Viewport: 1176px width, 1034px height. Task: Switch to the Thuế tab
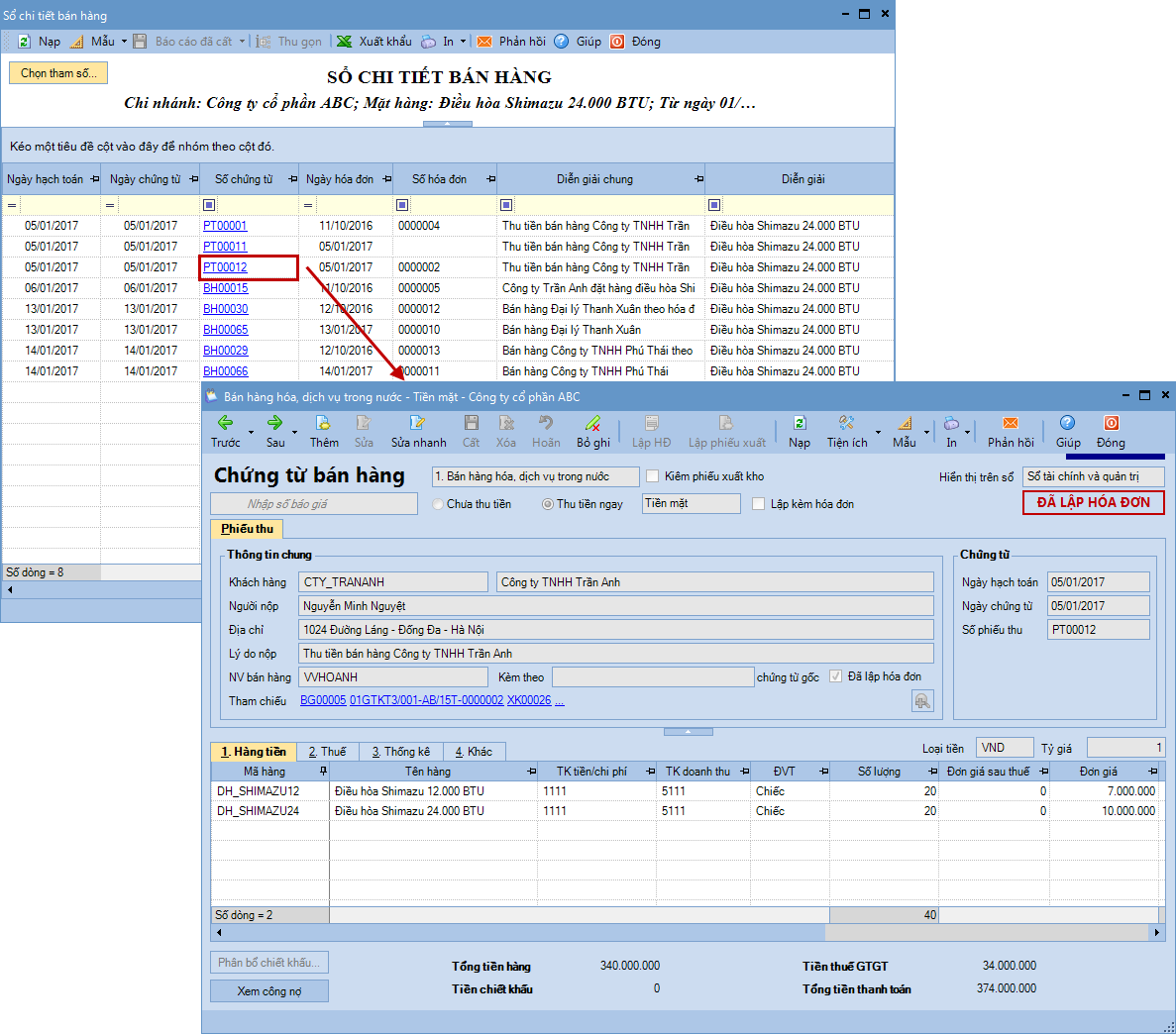pos(327,752)
